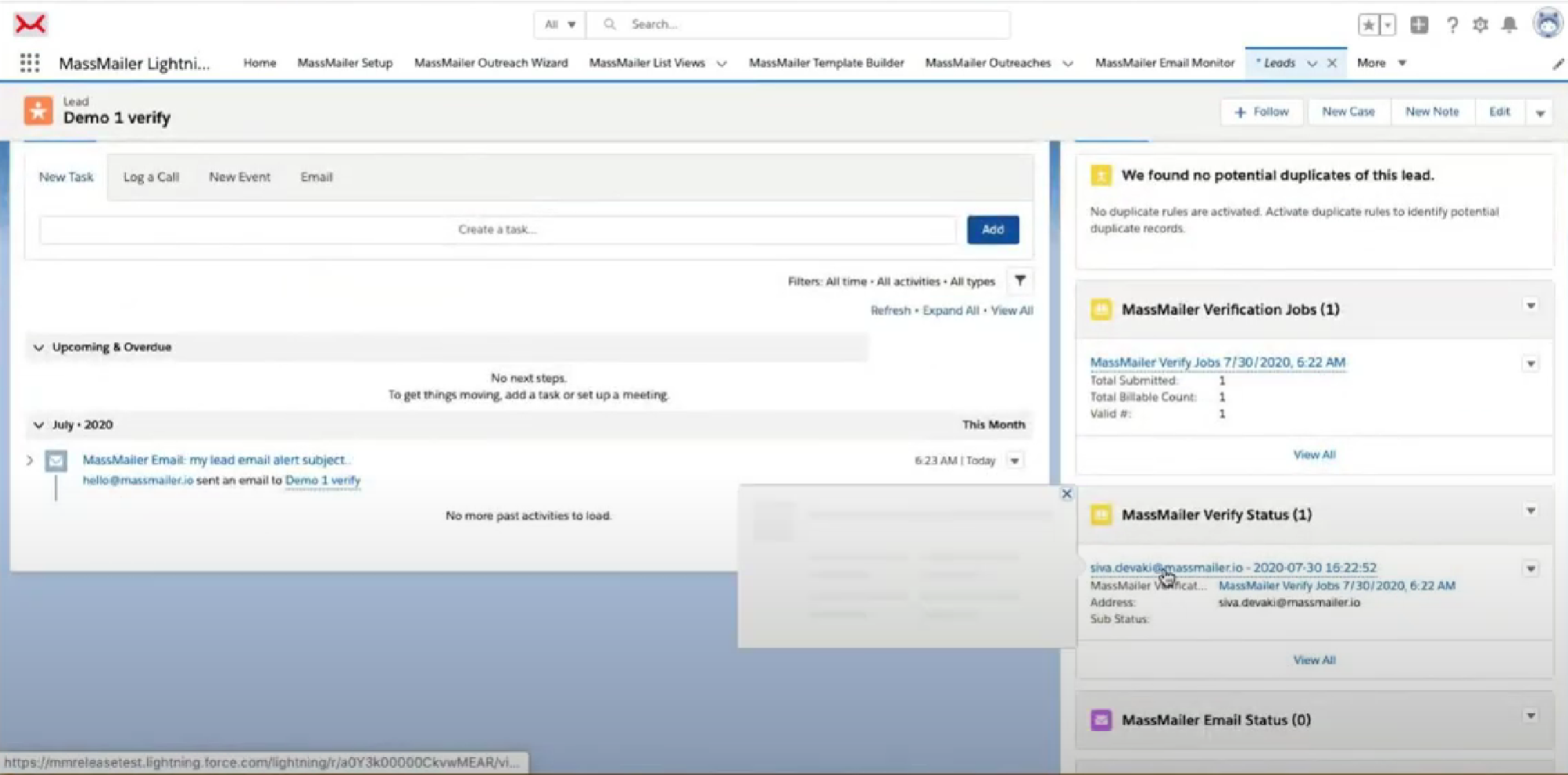Image resolution: width=1568 pixels, height=775 pixels.
Task: Select the New Task activity tab
Action: coord(66,177)
